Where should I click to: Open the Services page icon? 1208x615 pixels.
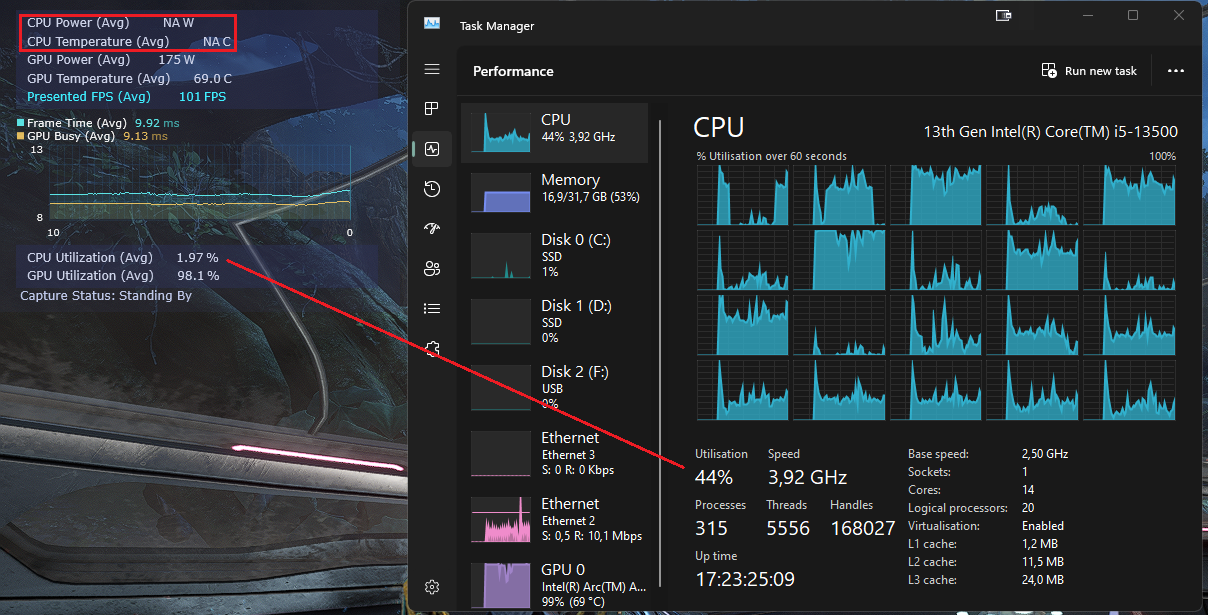(431, 348)
